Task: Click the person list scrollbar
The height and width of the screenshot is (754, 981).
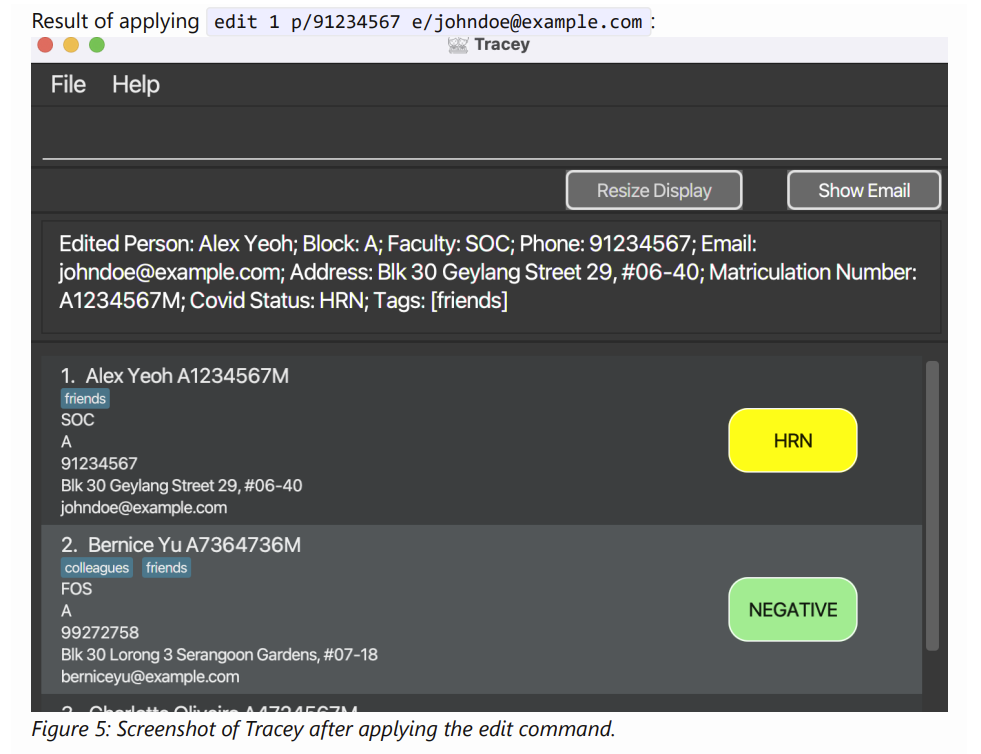Action: click(x=932, y=506)
